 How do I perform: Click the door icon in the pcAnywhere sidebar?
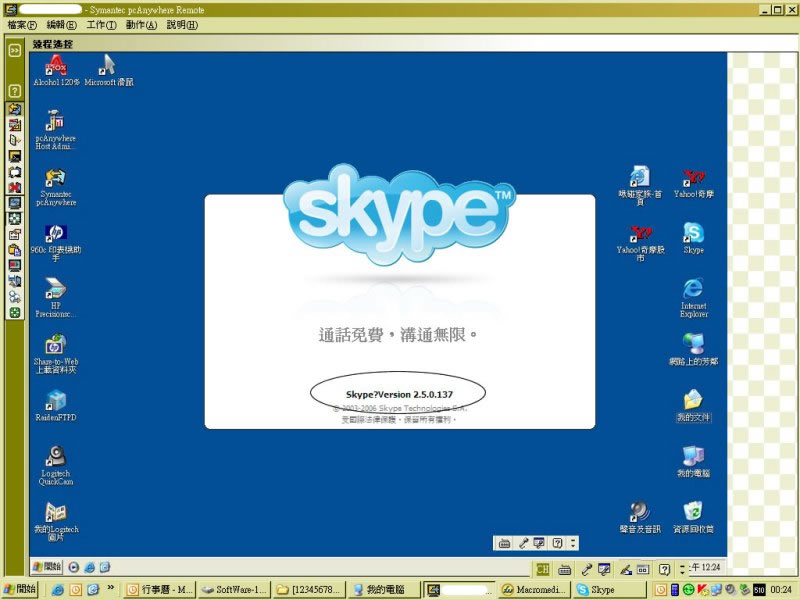pyautogui.click(x=15, y=140)
